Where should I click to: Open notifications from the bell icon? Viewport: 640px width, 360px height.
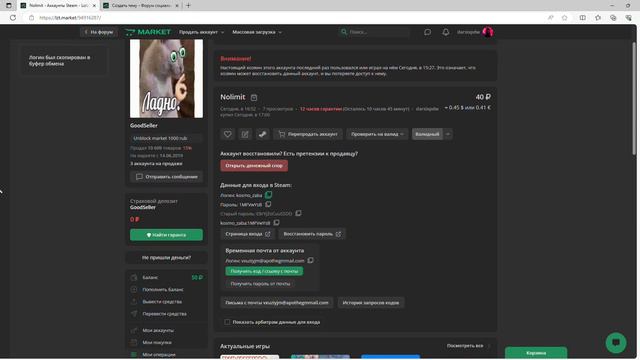(x=446, y=32)
